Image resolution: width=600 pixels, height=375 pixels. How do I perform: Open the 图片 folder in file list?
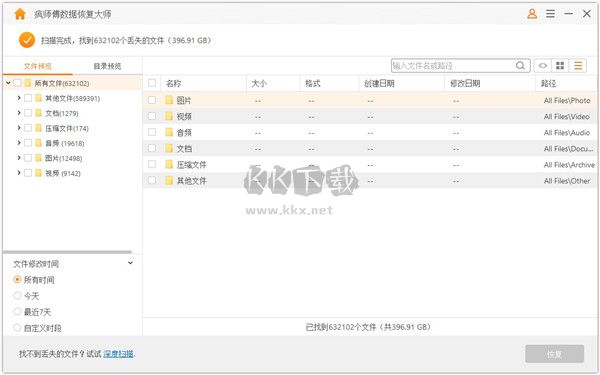click(x=184, y=100)
